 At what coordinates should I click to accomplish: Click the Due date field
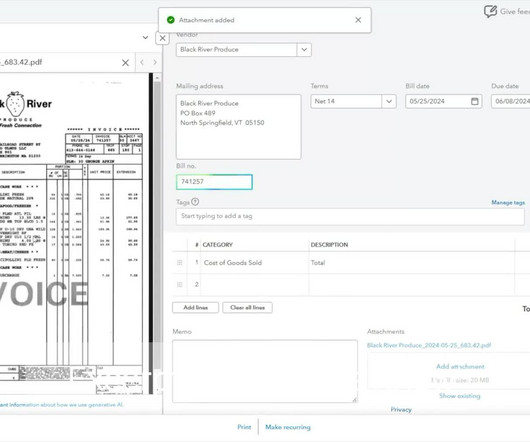[x=510, y=101]
